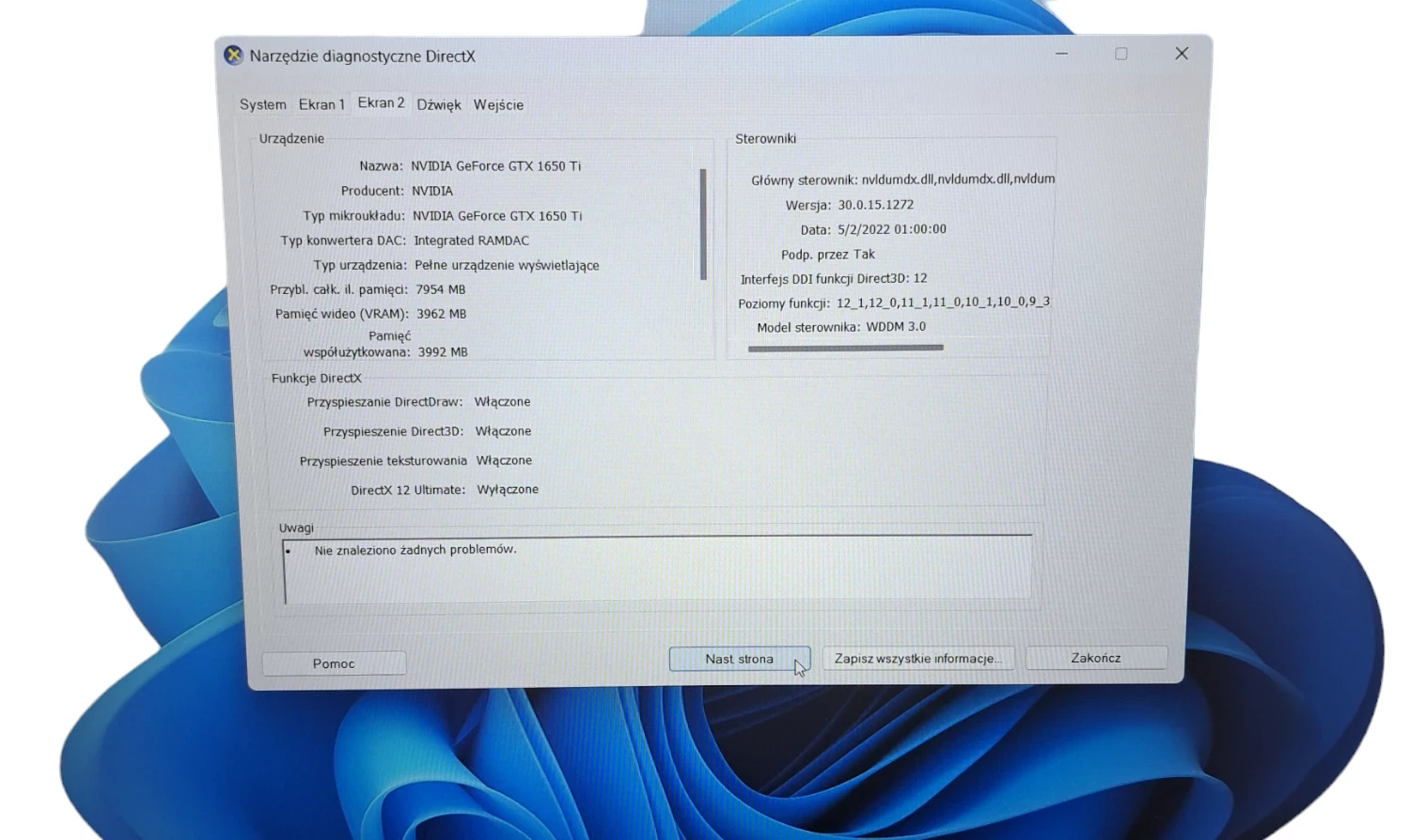This screenshot has height=840, width=1410.
Task: Click the Sterowniki section header
Action: click(765, 138)
